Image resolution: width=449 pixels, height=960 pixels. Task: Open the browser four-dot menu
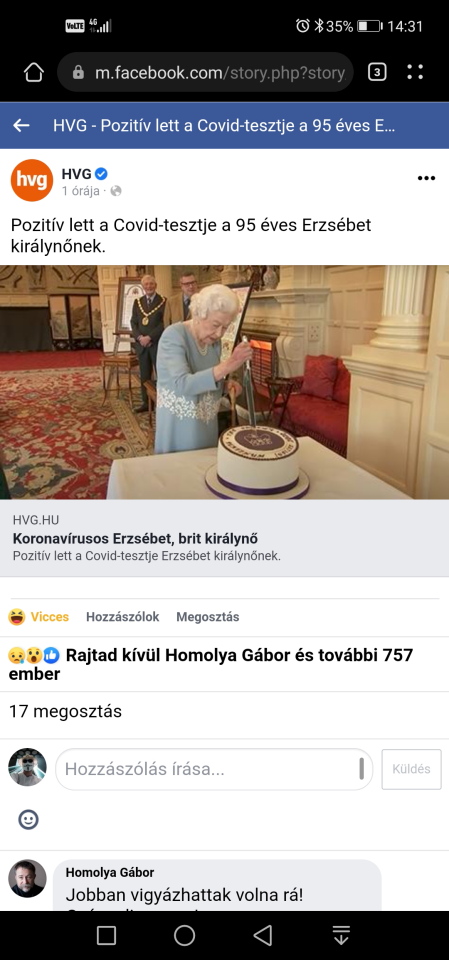(415, 72)
